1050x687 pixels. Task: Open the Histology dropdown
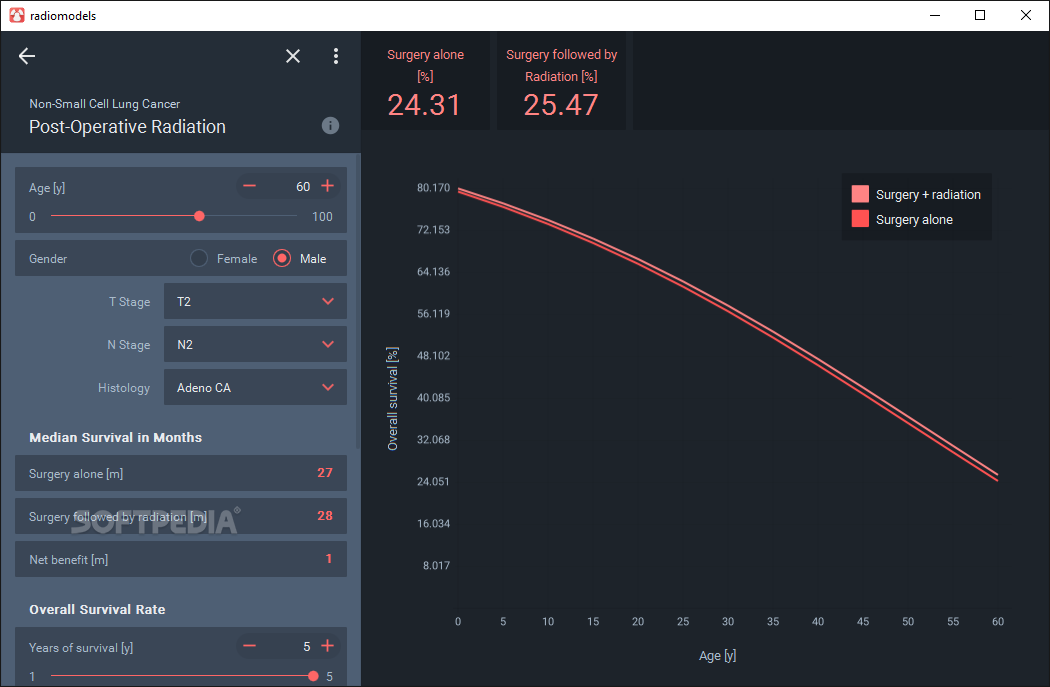[255, 387]
